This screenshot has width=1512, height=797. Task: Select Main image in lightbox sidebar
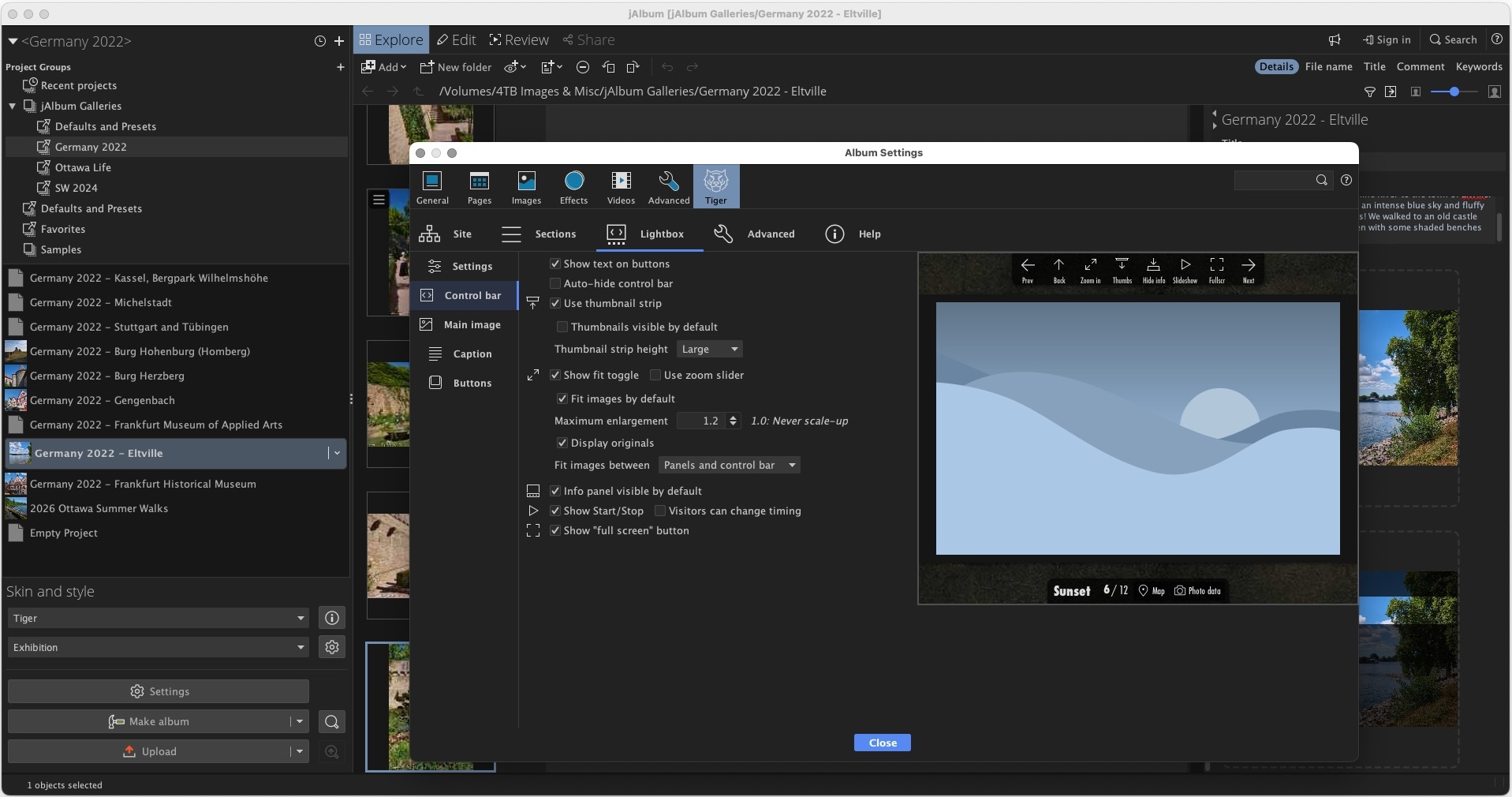(x=464, y=324)
